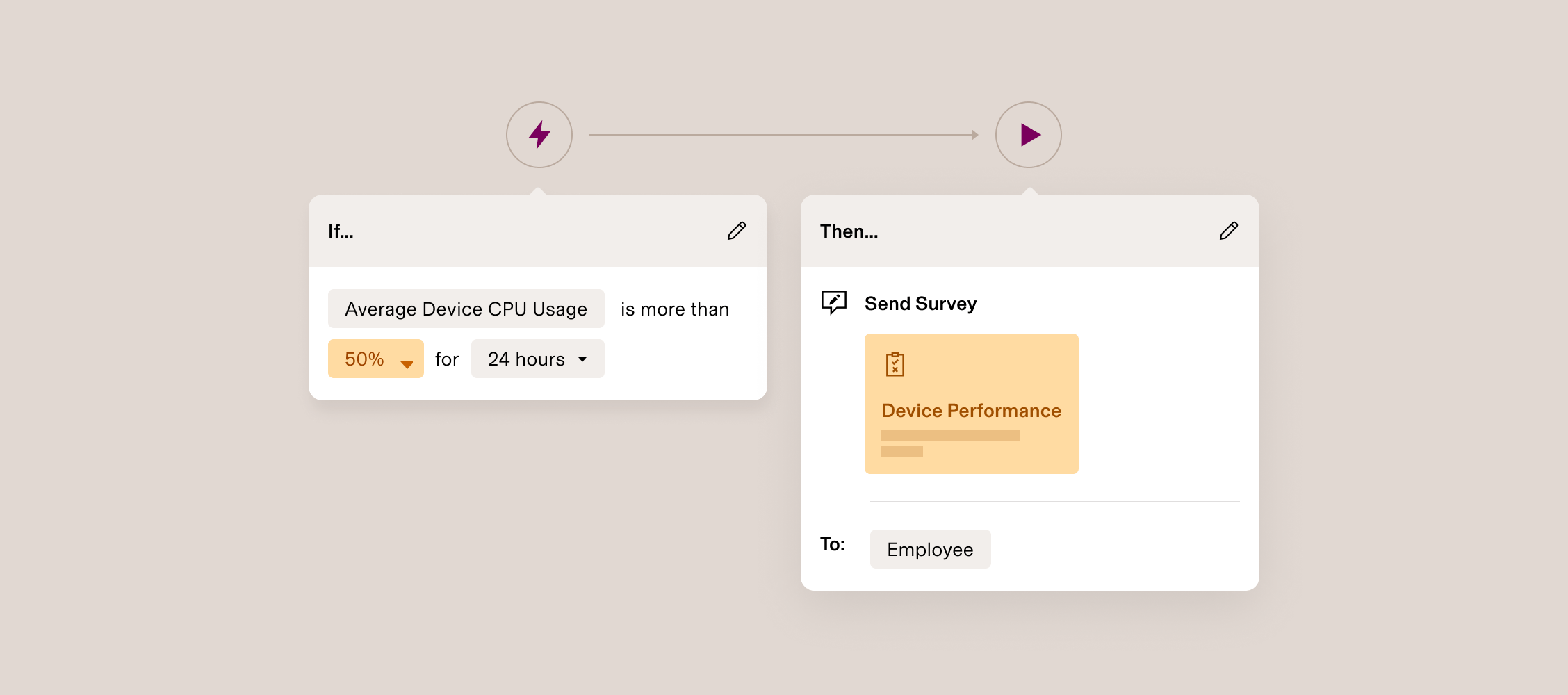Click the lightning bolt trigger icon
This screenshot has height=695, width=1568.
(x=539, y=134)
